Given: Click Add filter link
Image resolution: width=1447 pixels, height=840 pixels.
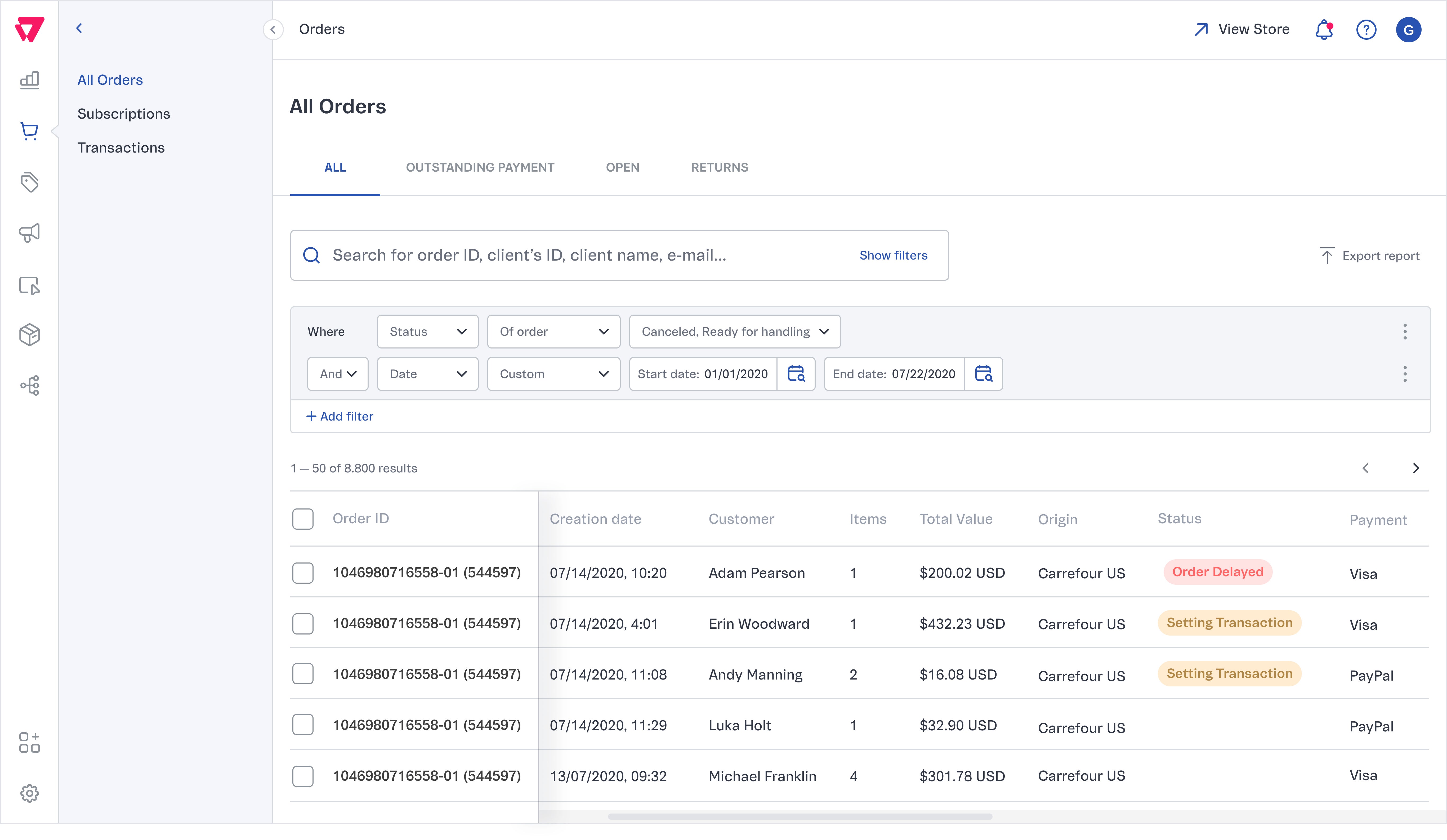Looking at the screenshot, I should click(340, 416).
